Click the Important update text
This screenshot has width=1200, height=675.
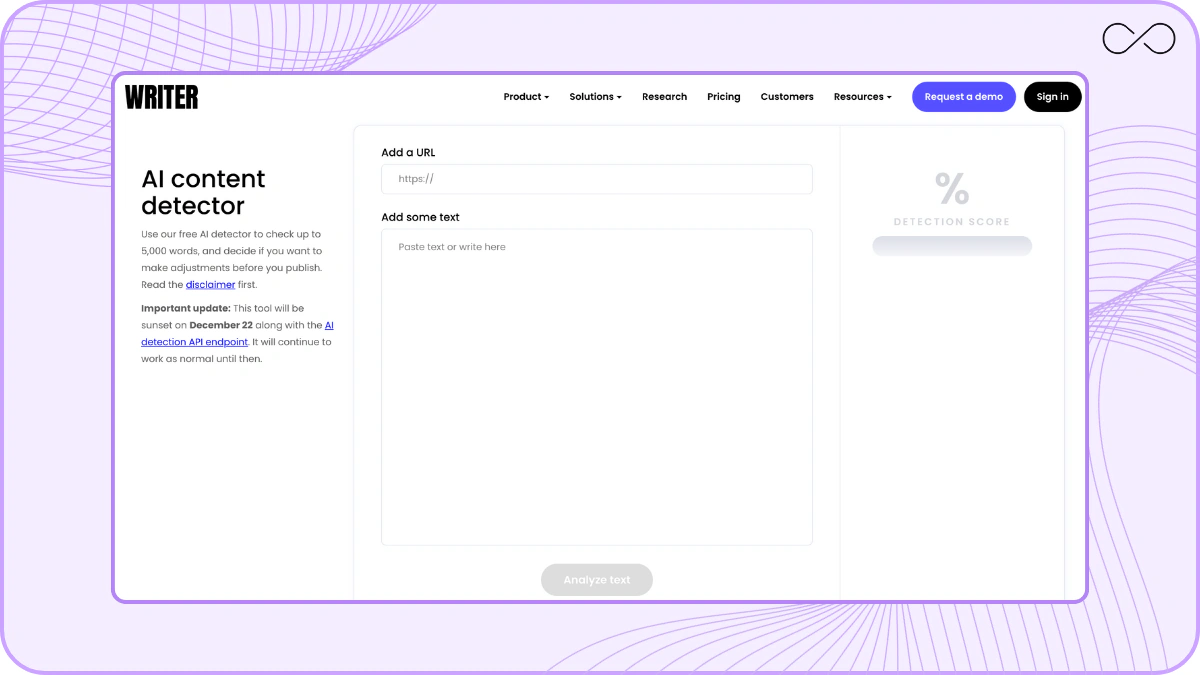[x=185, y=308]
